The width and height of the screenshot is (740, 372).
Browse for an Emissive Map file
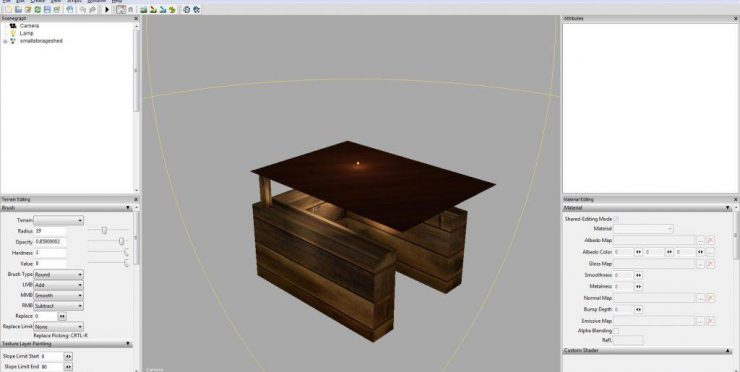700,321
